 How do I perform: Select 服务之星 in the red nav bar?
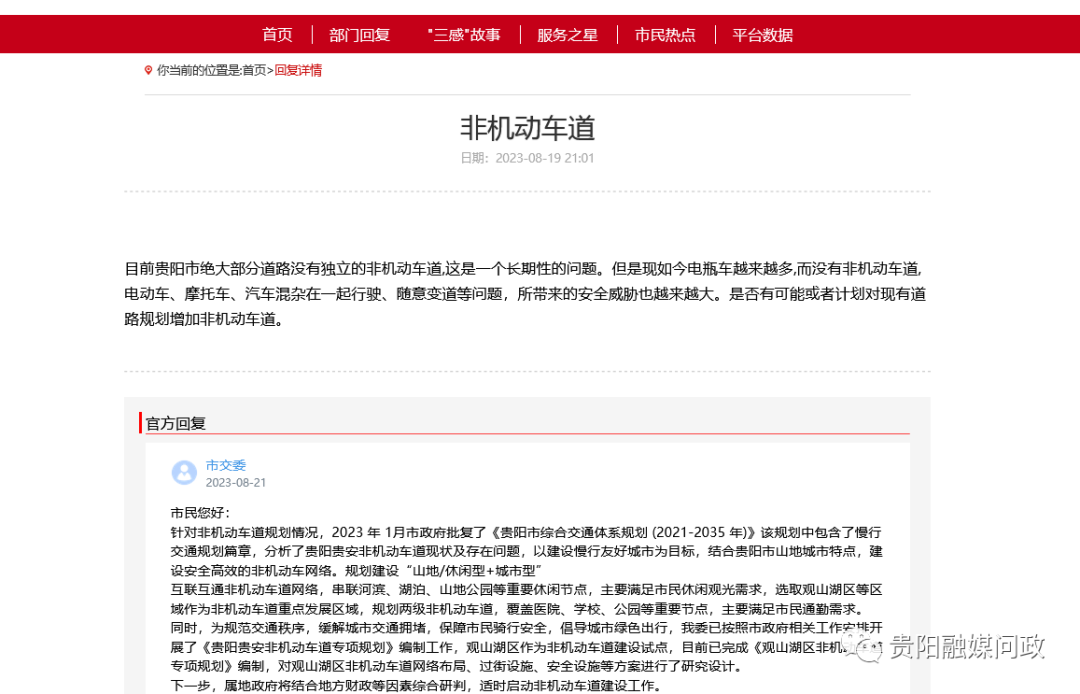click(x=568, y=35)
